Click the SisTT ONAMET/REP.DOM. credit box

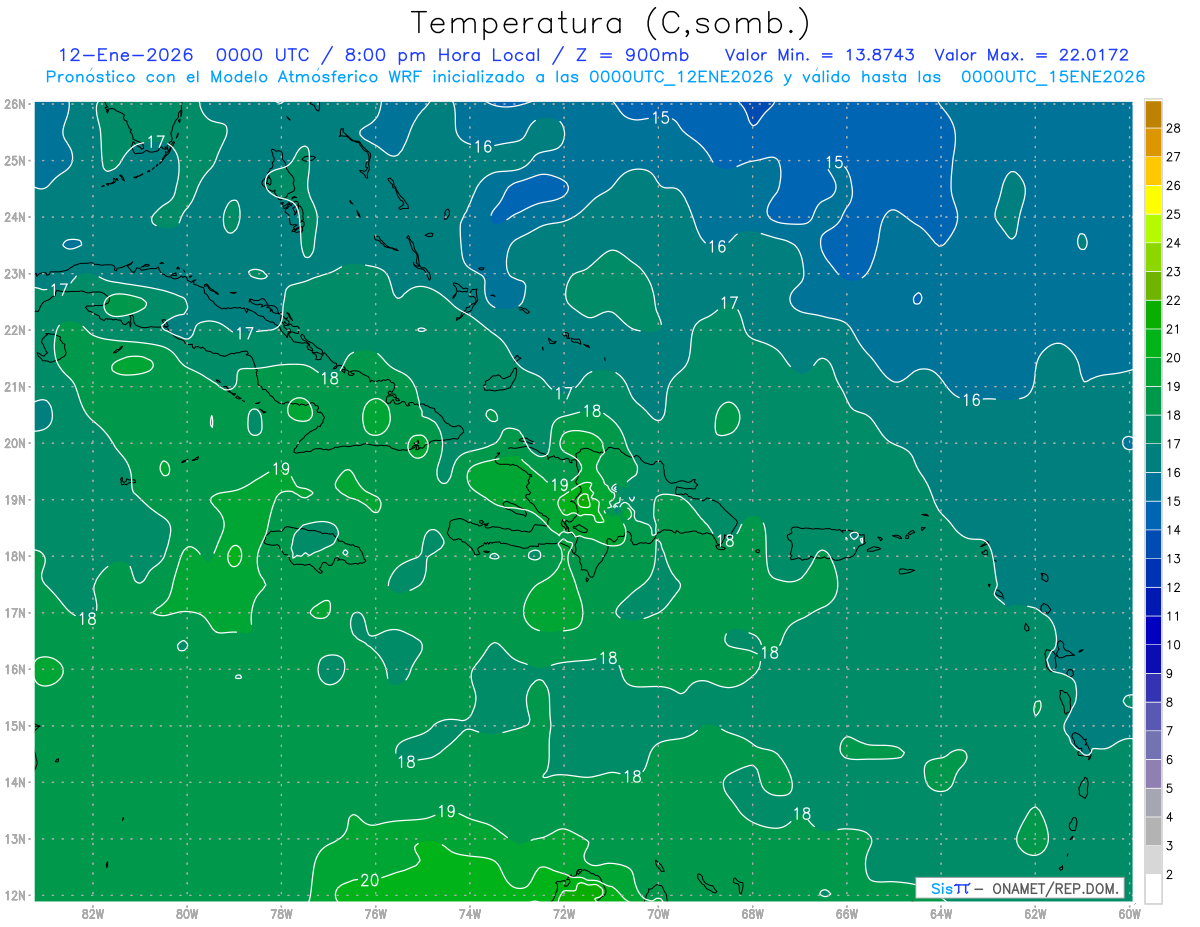point(1020,888)
